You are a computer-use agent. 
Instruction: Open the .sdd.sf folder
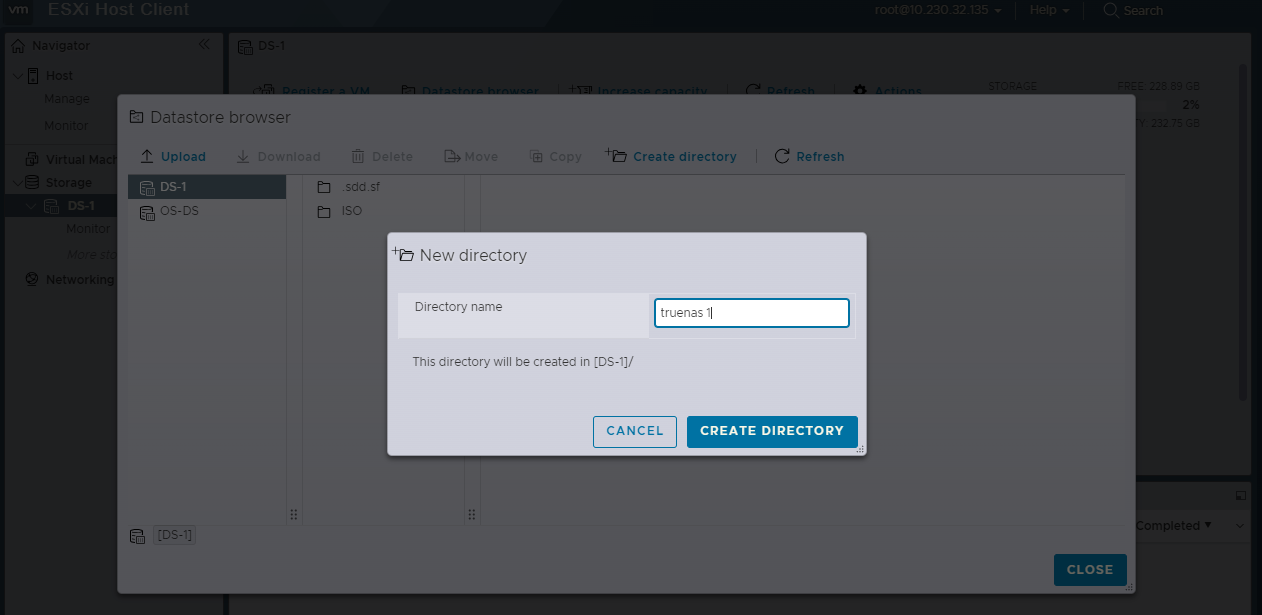324,187
